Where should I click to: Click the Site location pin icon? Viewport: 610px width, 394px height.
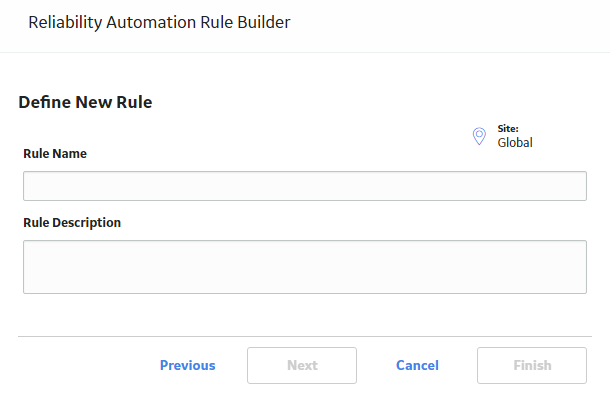click(x=479, y=136)
